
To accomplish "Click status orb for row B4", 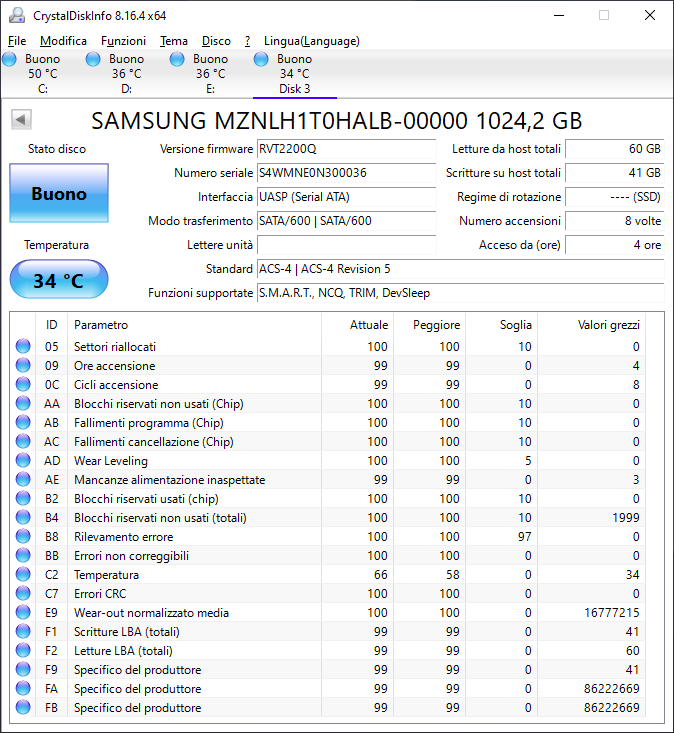I will point(23,517).
